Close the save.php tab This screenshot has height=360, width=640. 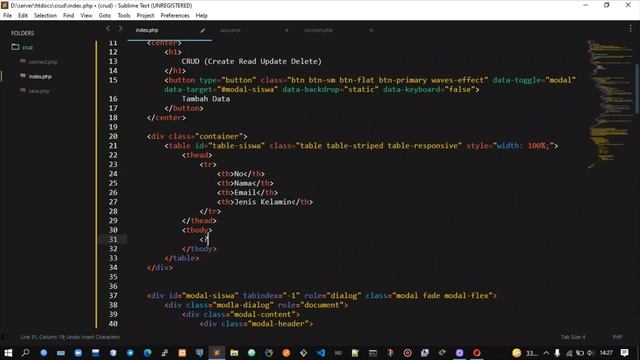tap(287, 30)
